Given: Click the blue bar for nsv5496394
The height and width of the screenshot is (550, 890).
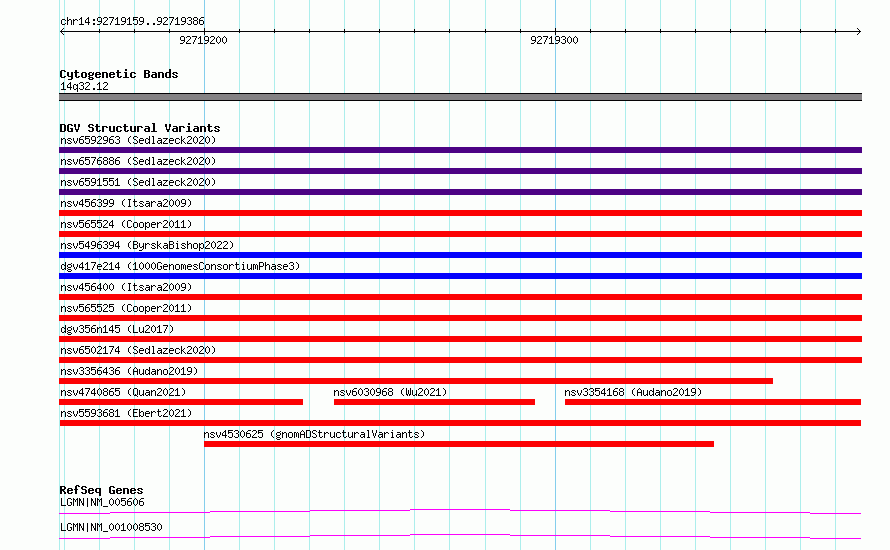Looking at the screenshot, I should (x=460, y=255).
